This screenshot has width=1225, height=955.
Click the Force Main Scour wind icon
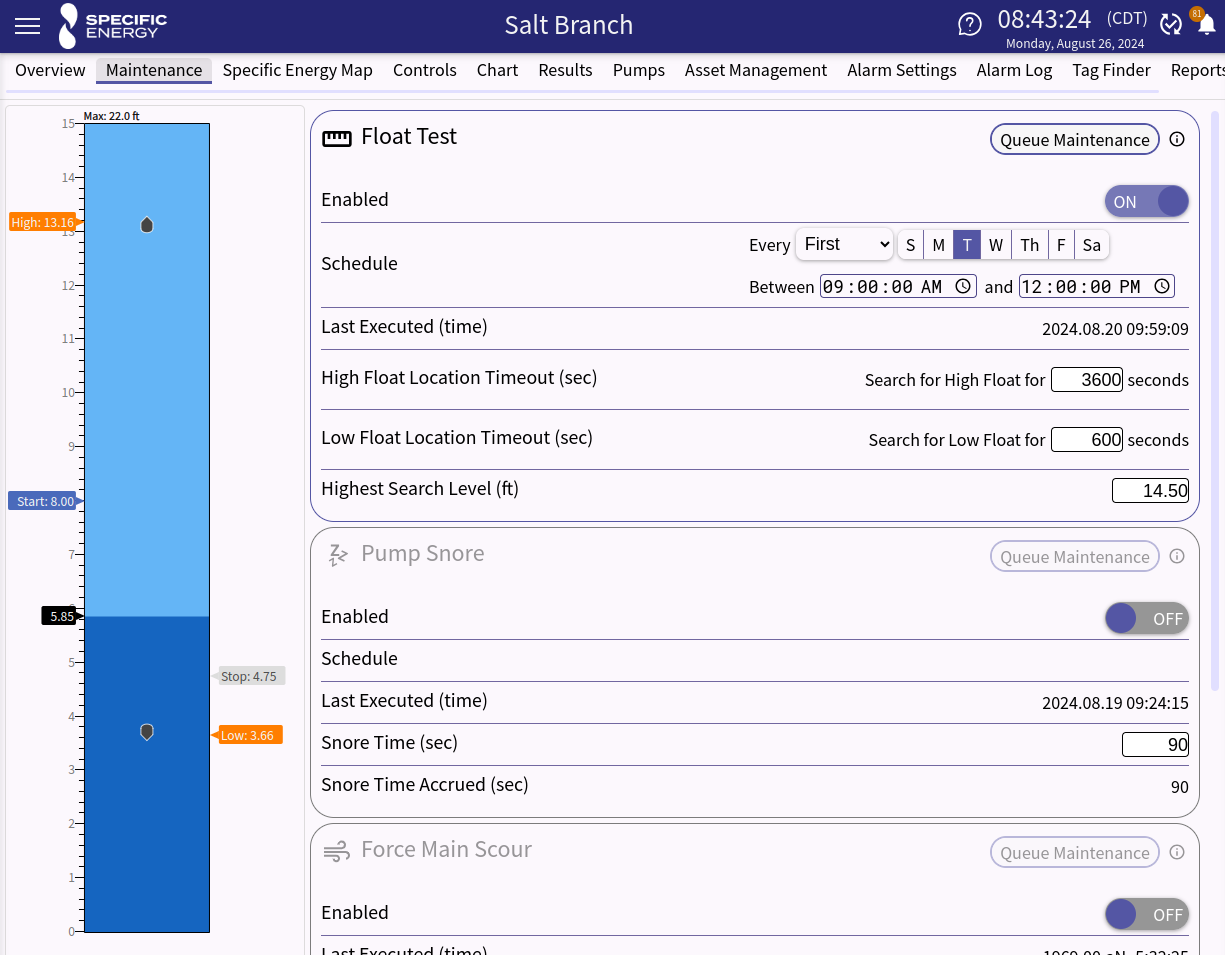click(337, 851)
